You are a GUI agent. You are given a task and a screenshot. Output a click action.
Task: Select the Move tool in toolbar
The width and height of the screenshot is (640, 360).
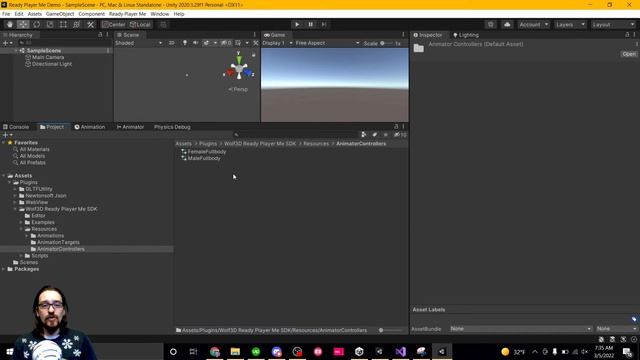point(23,24)
